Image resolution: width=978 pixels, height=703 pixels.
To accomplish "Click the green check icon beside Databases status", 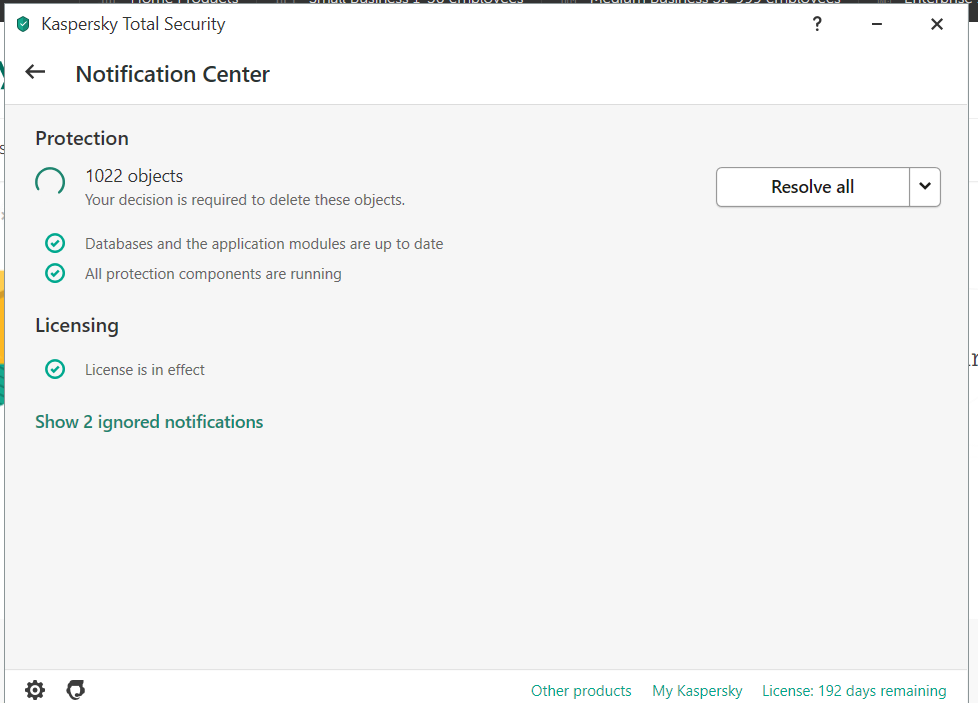I will coord(55,243).
